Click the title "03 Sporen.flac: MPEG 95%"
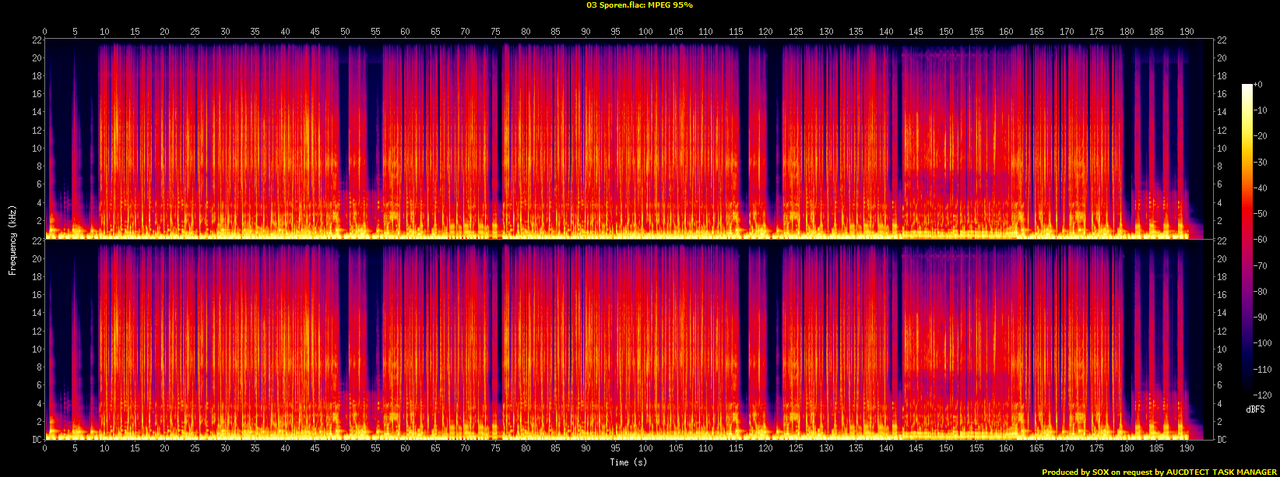Screen dimensions: 1280x477 pos(640,5)
